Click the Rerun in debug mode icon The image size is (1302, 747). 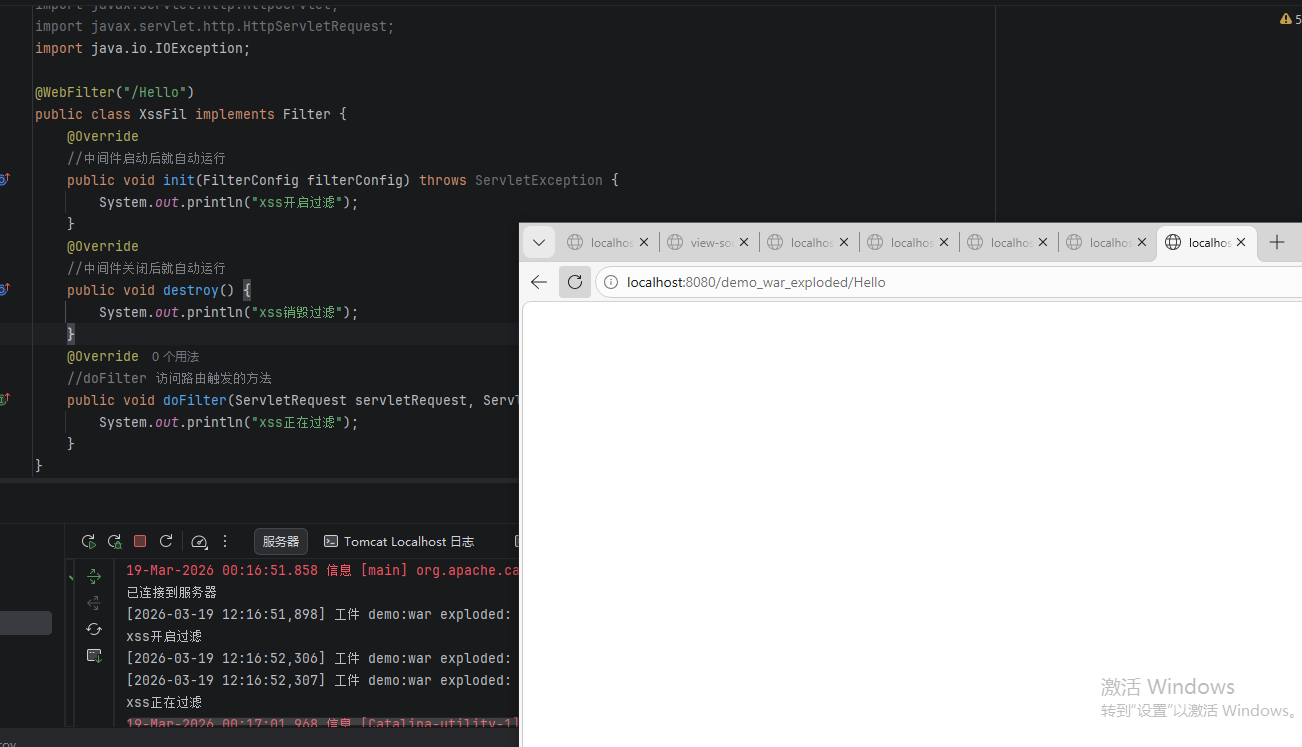click(x=114, y=541)
